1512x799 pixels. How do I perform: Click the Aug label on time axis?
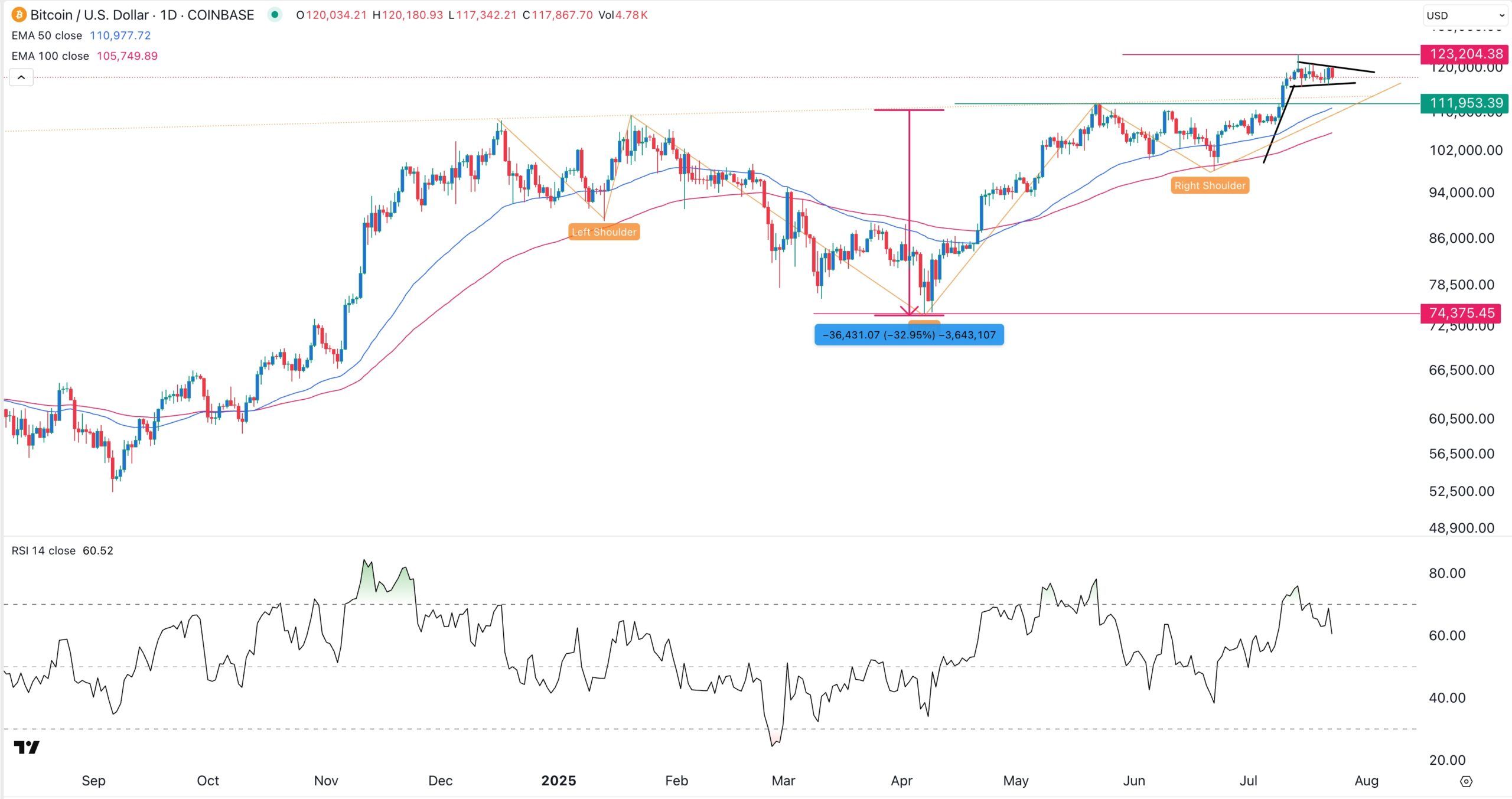click(1367, 781)
